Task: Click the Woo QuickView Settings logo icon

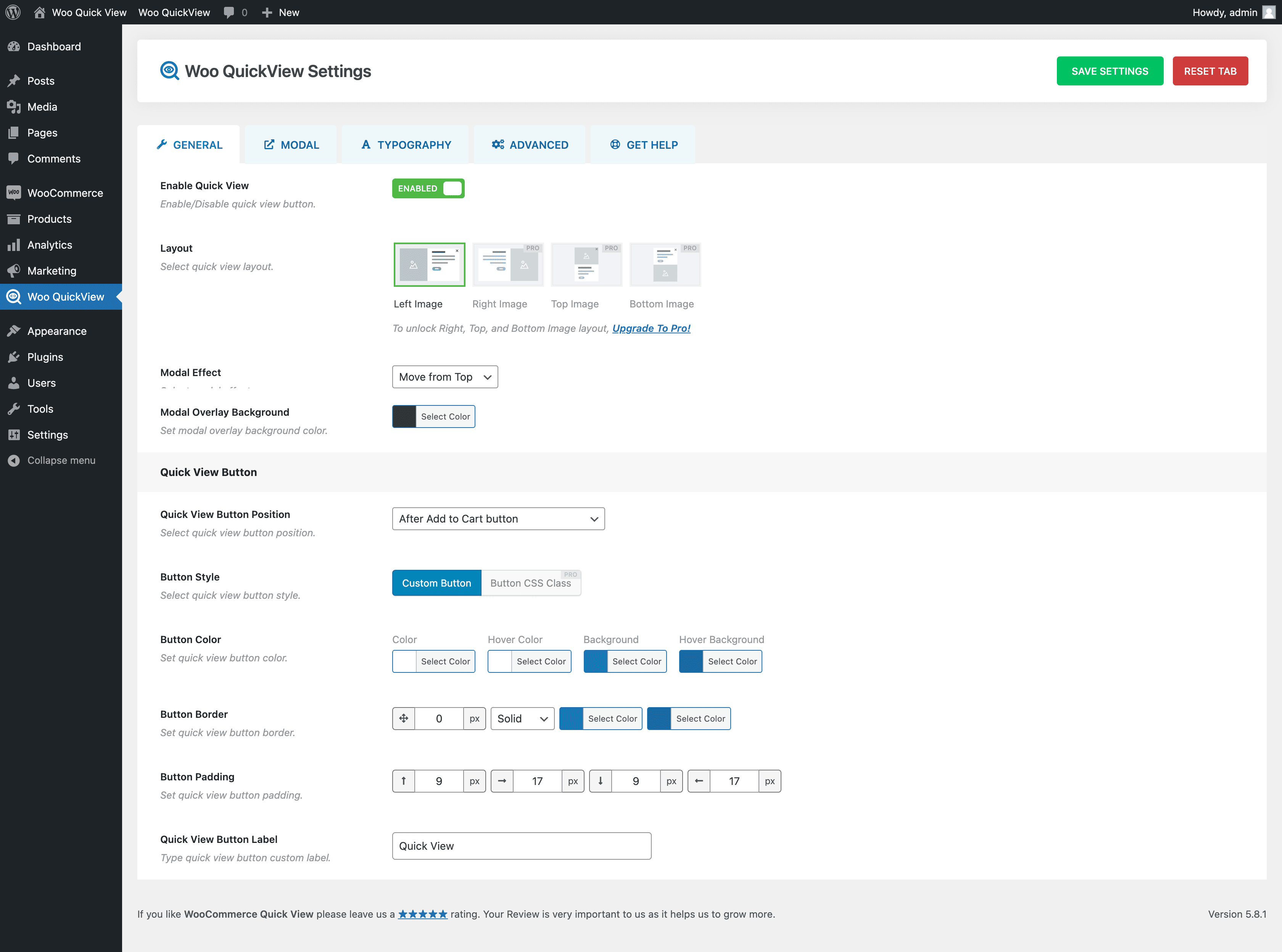Action: [x=169, y=71]
